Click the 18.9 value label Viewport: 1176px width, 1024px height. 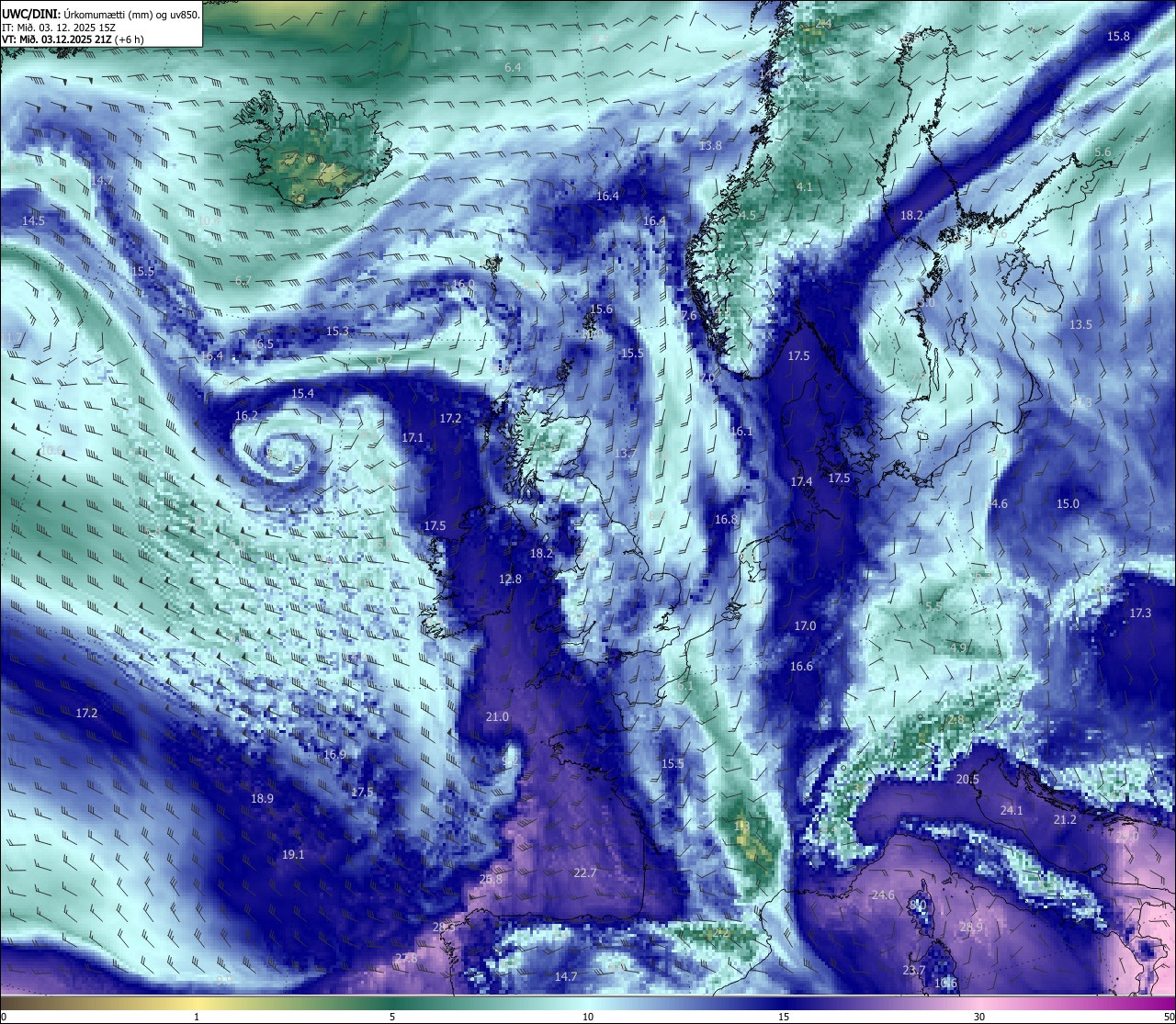262,799
